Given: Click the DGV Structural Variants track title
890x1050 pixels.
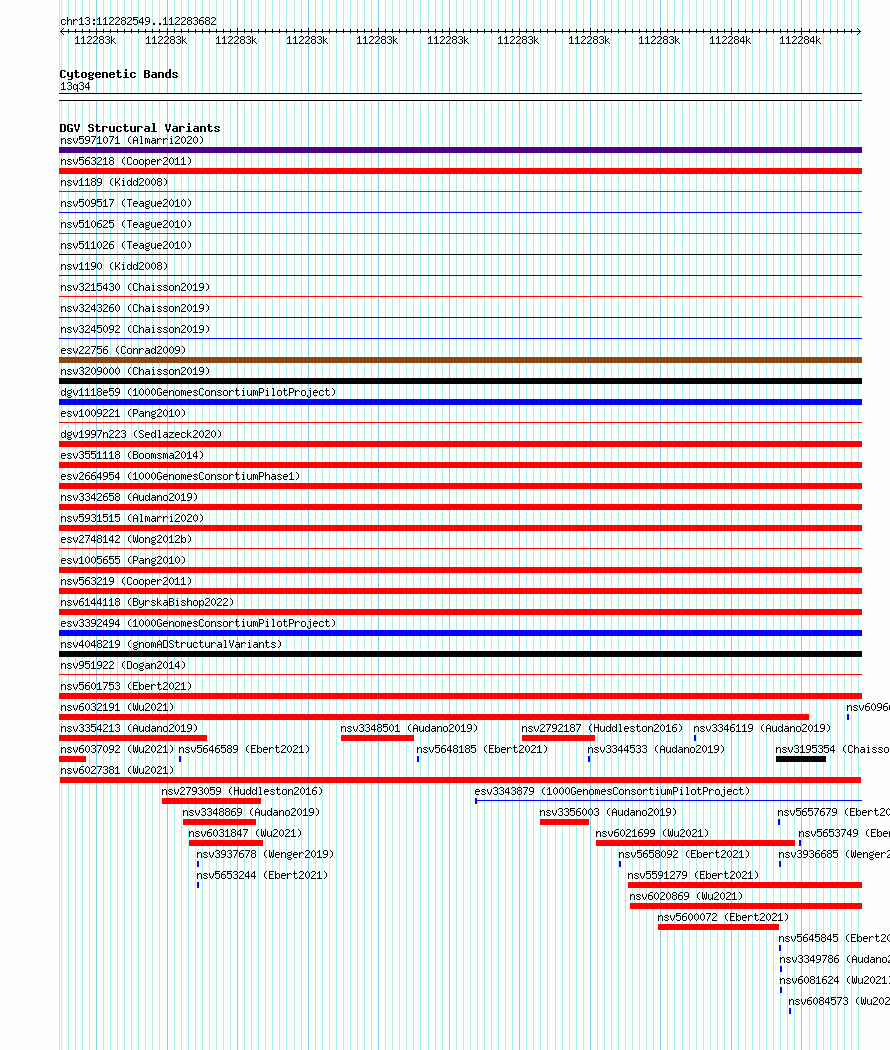Looking at the screenshot, I should [140, 128].
